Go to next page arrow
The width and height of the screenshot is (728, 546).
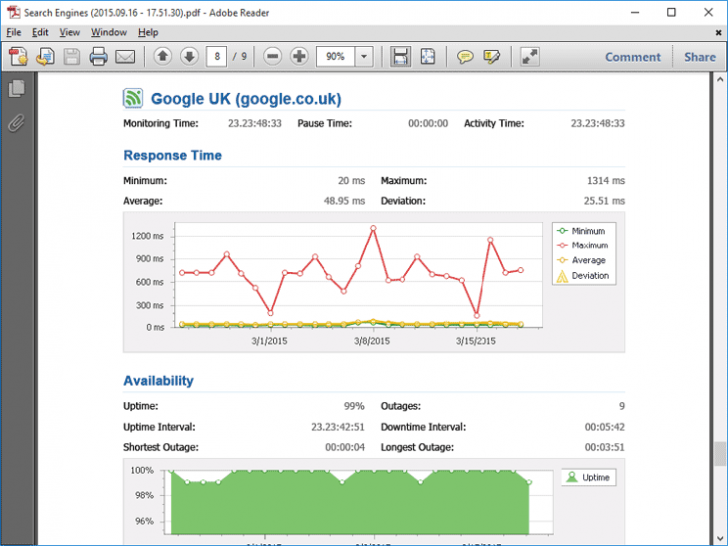coord(189,57)
